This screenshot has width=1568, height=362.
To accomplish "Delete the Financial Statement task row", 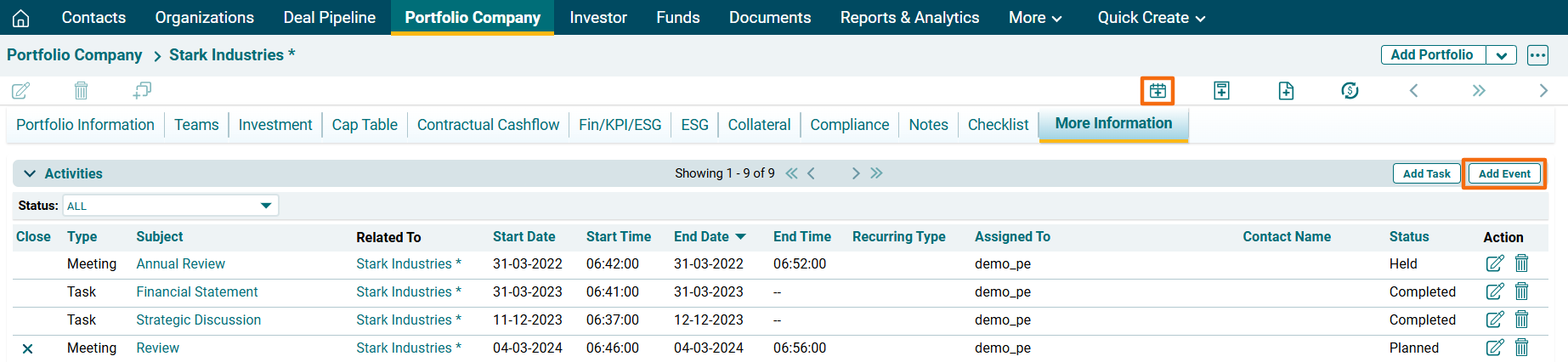I will click(1521, 291).
